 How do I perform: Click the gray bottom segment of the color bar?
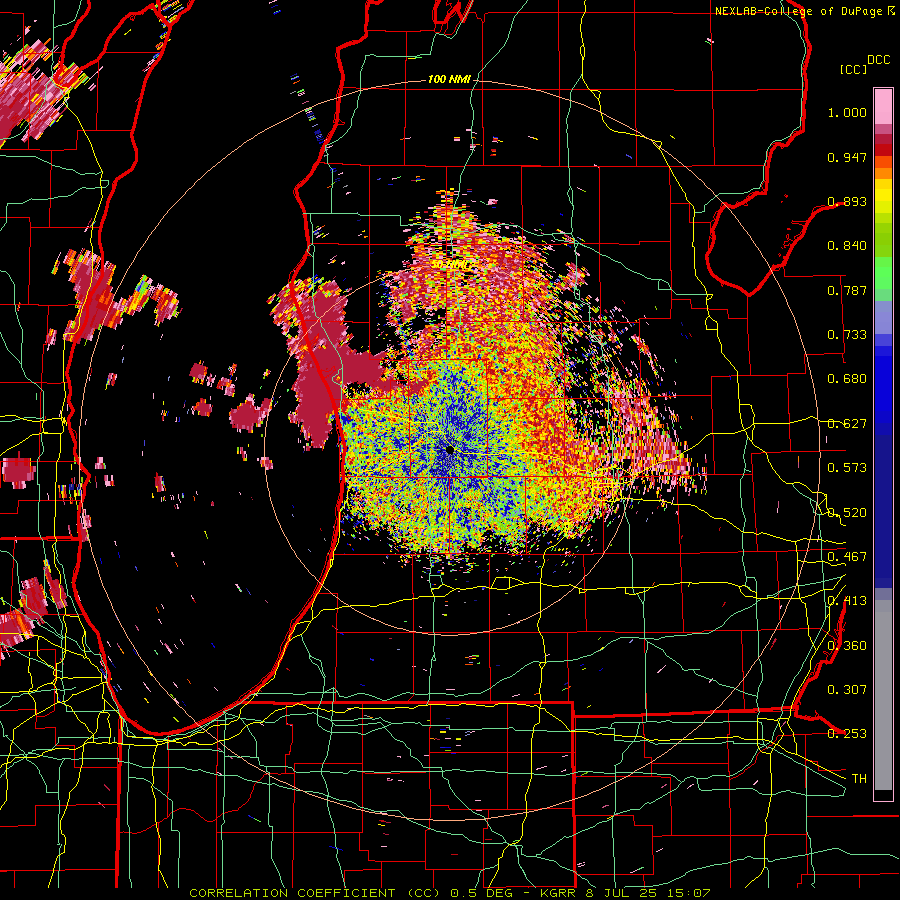(x=883, y=695)
